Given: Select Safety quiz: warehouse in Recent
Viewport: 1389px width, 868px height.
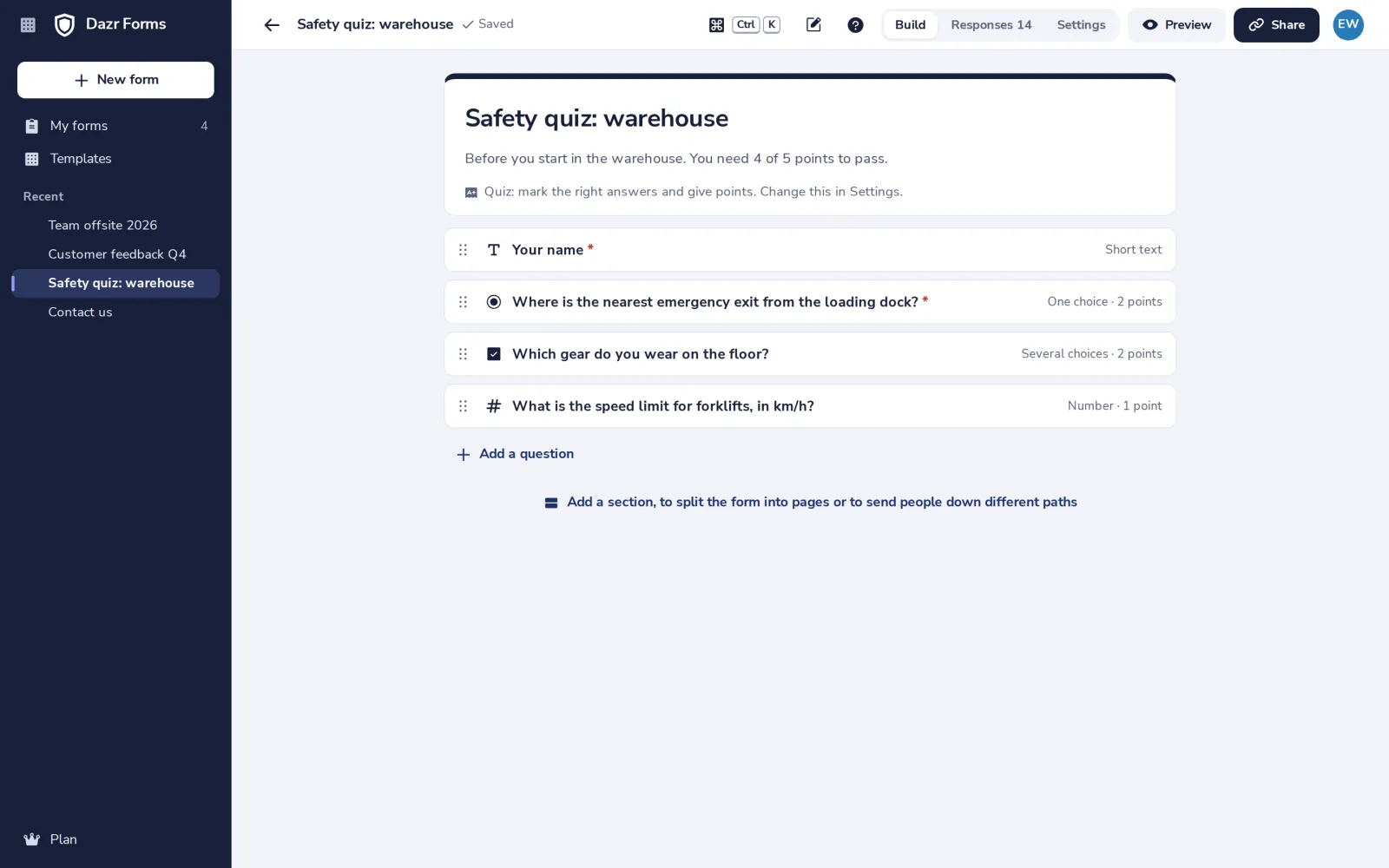Looking at the screenshot, I should coord(115,283).
